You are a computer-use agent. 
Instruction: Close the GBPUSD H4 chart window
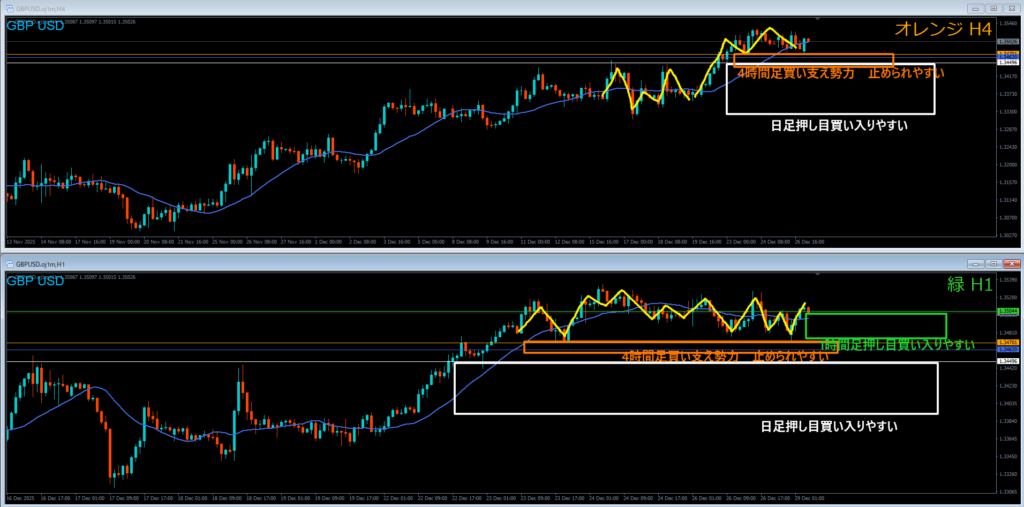coord(1013,8)
